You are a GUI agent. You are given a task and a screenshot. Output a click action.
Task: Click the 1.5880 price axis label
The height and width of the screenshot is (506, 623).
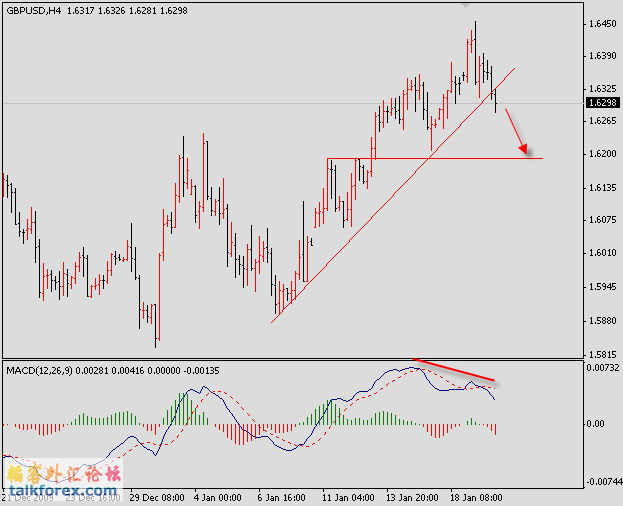pyautogui.click(x=600, y=321)
